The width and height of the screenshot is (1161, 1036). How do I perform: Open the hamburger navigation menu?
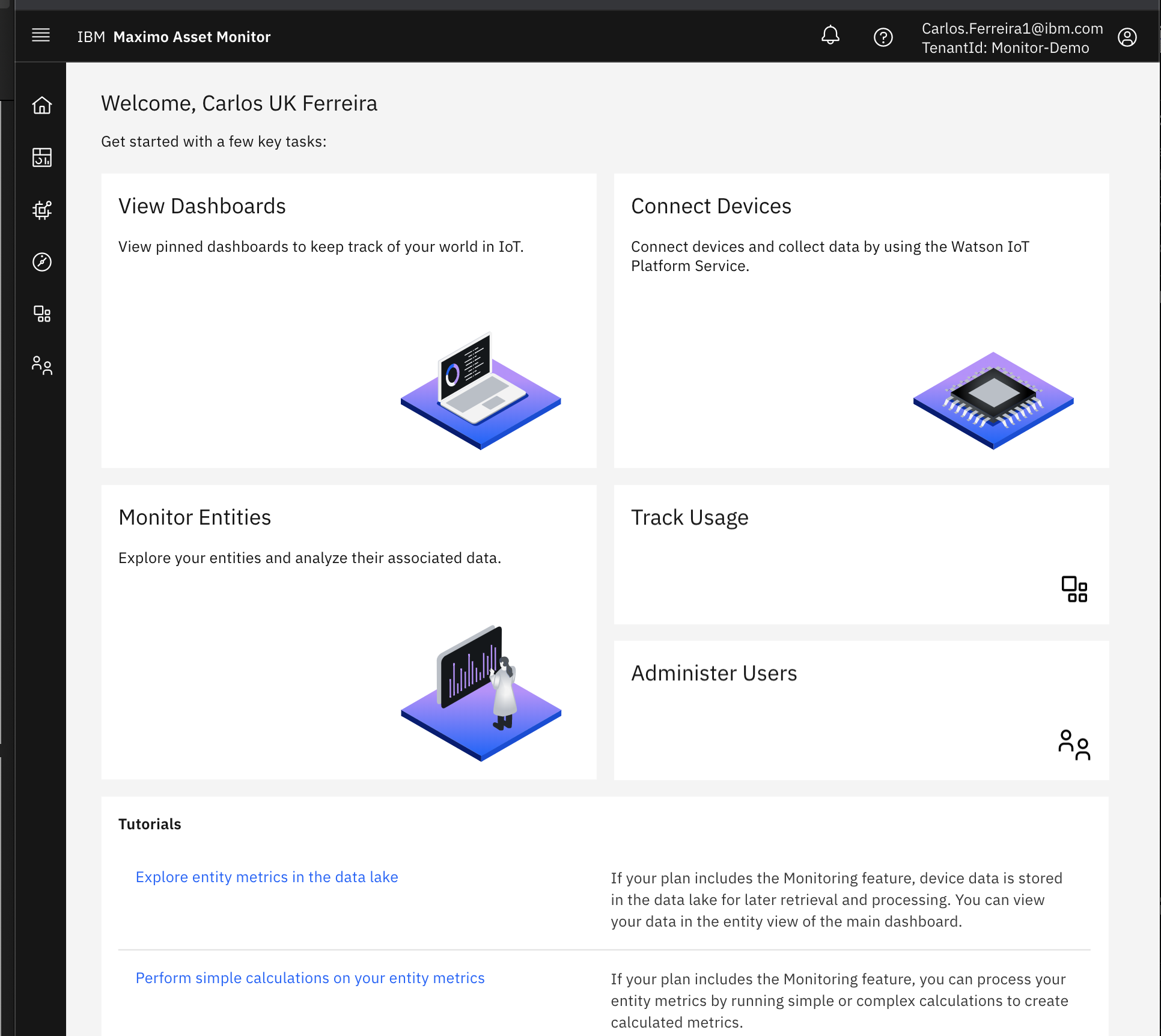[41, 35]
